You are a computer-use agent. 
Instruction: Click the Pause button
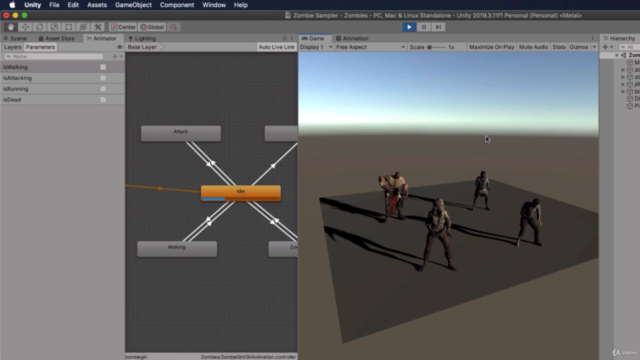[x=424, y=27]
